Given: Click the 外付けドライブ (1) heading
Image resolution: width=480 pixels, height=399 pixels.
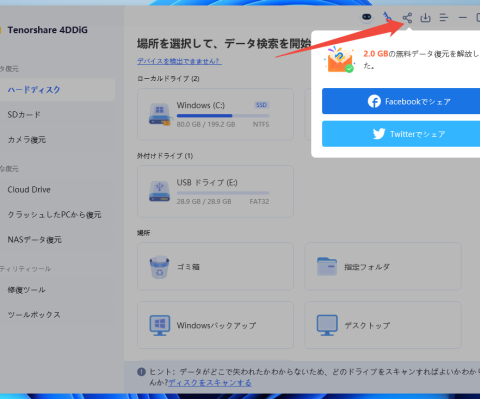Looking at the screenshot, I should 165,156.
